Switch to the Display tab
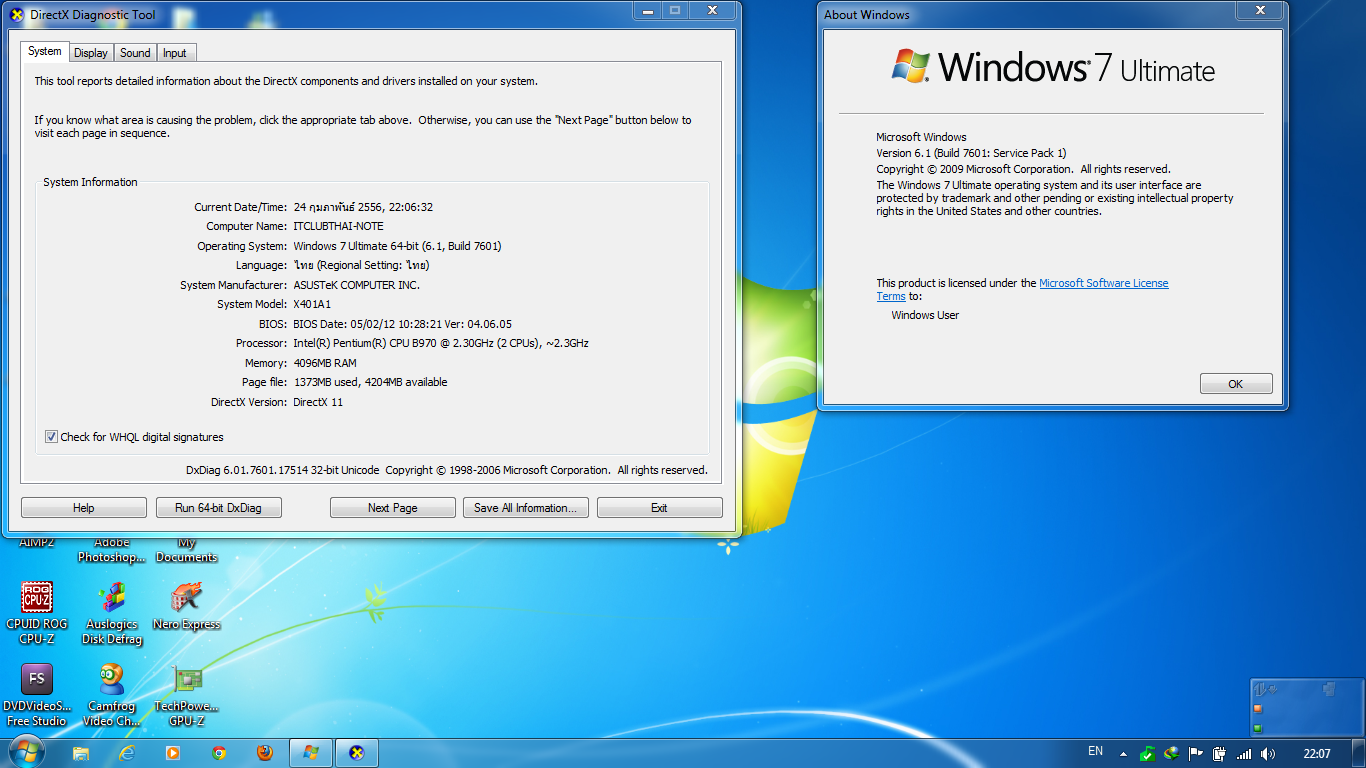The image size is (1366, 768). [90, 53]
